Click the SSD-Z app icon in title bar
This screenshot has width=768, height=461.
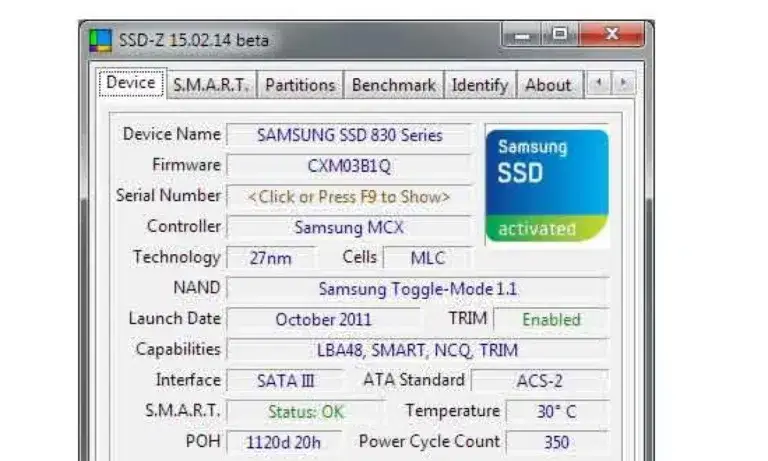point(101,42)
